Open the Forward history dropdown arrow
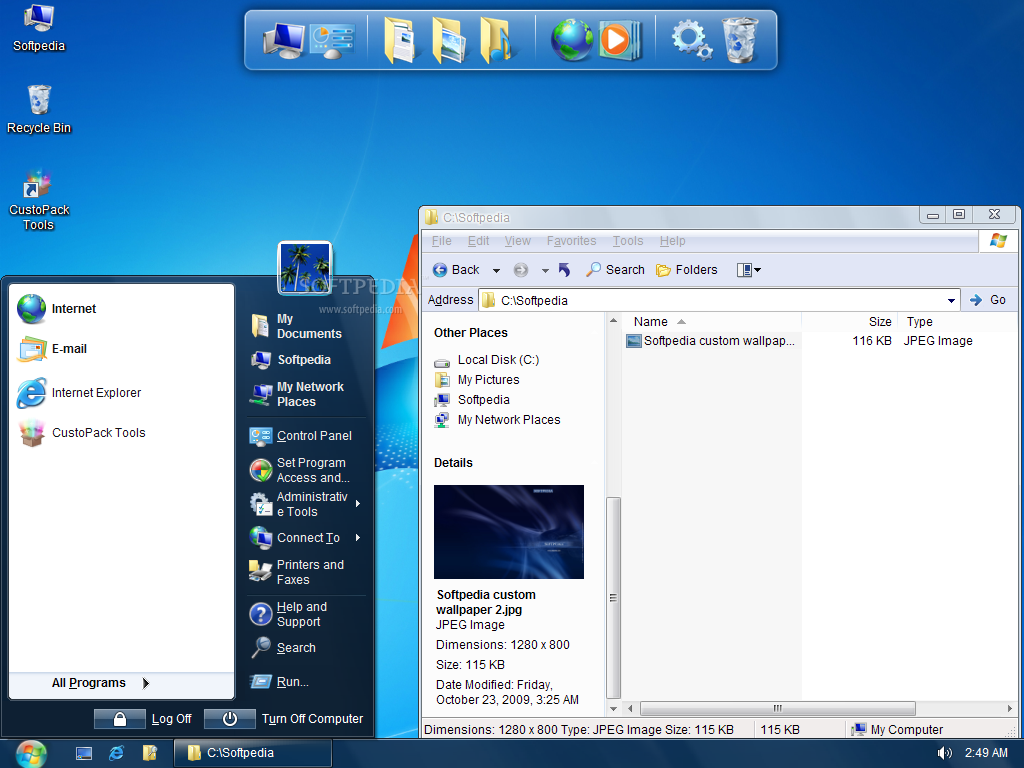1024x768 pixels. pos(545,270)
